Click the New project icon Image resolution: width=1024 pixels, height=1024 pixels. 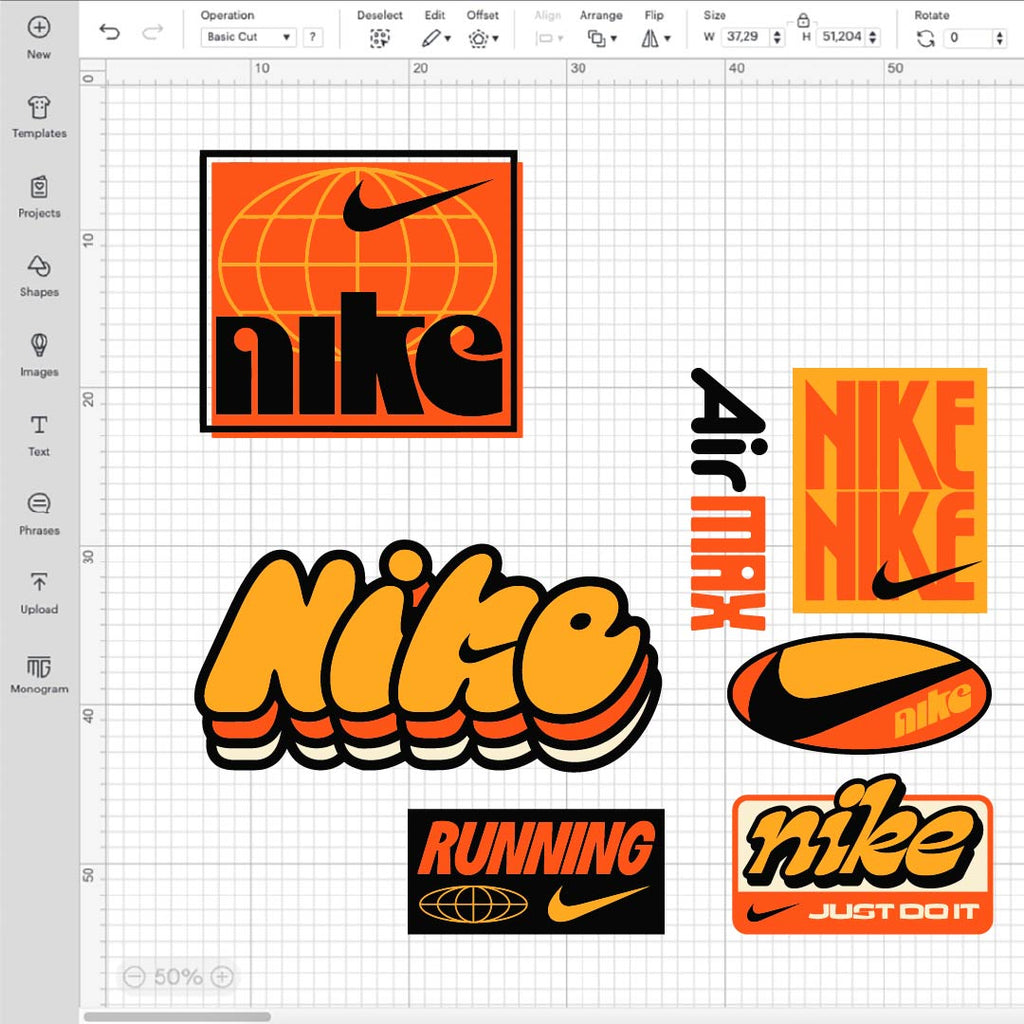(39, 28)
